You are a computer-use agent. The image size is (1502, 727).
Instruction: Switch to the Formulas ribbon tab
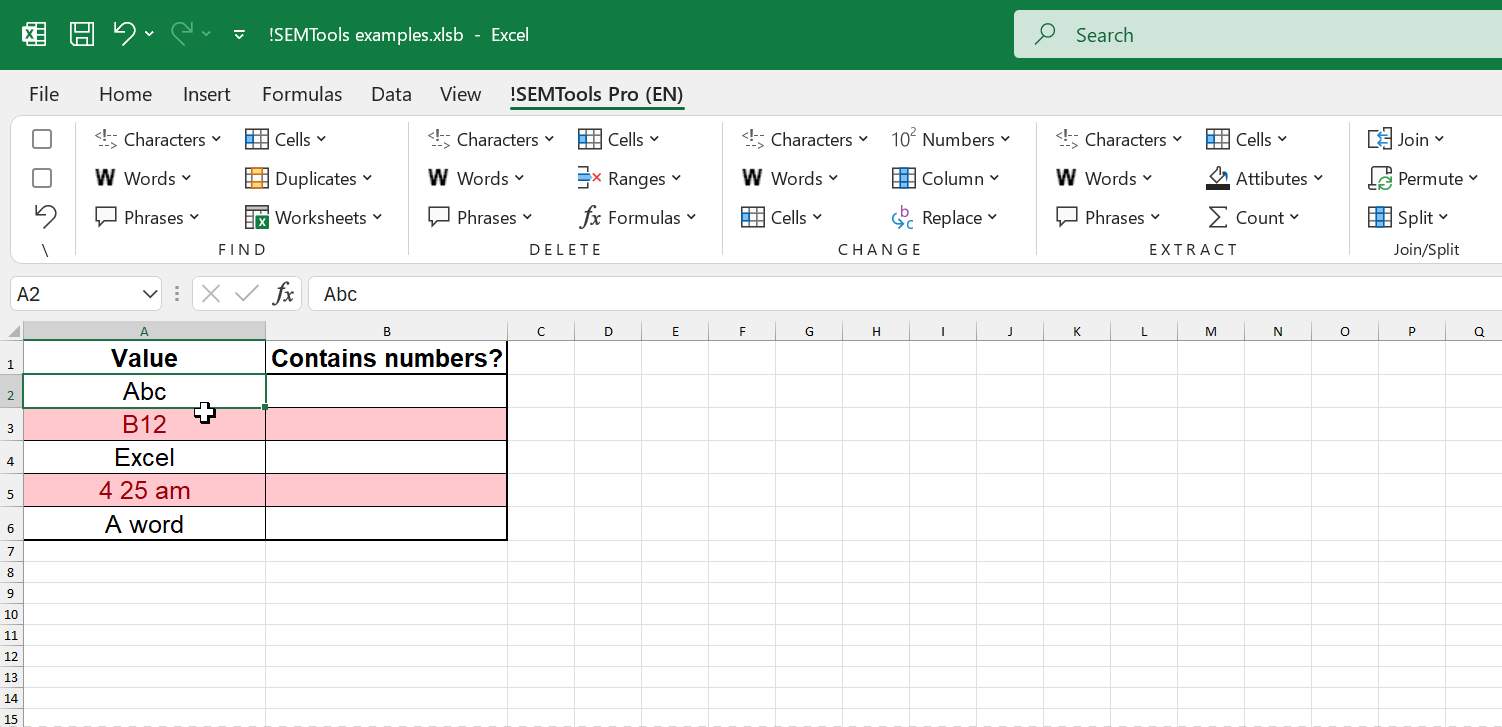pyautogui.click(x=302, y=94)
